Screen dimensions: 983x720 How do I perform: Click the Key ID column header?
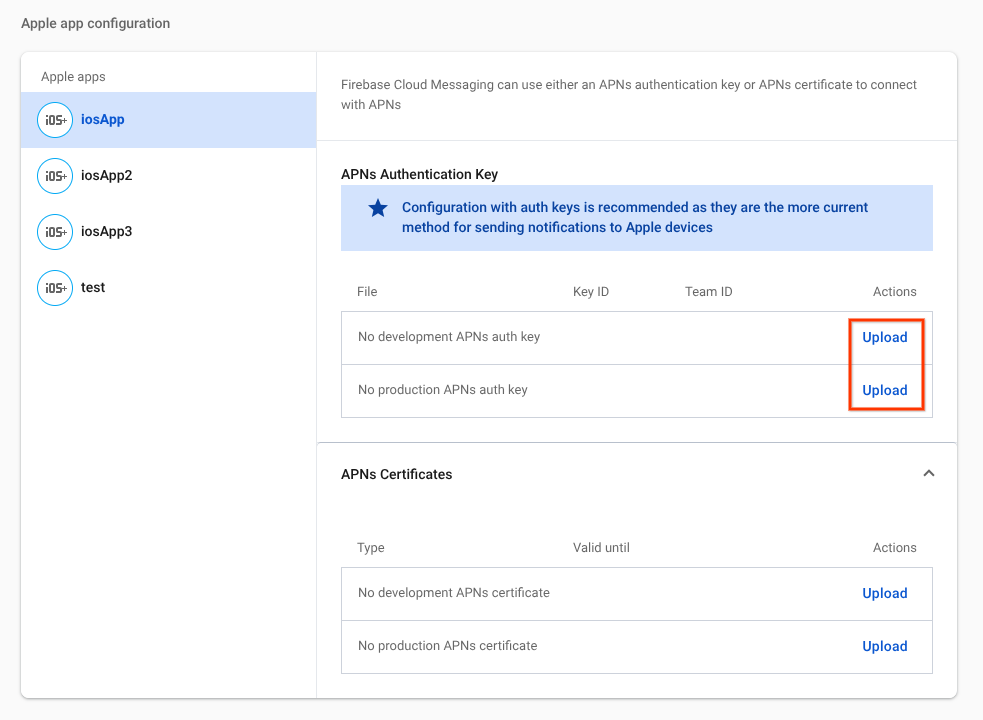pyautogui.click(x=590, y=292)
